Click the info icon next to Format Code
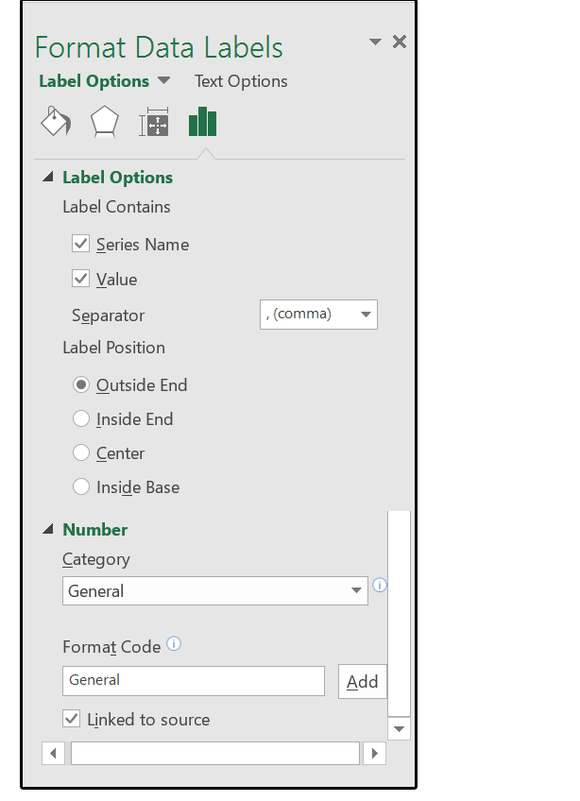580x801 pixels. pyautogui.click(x=174, y=644)
